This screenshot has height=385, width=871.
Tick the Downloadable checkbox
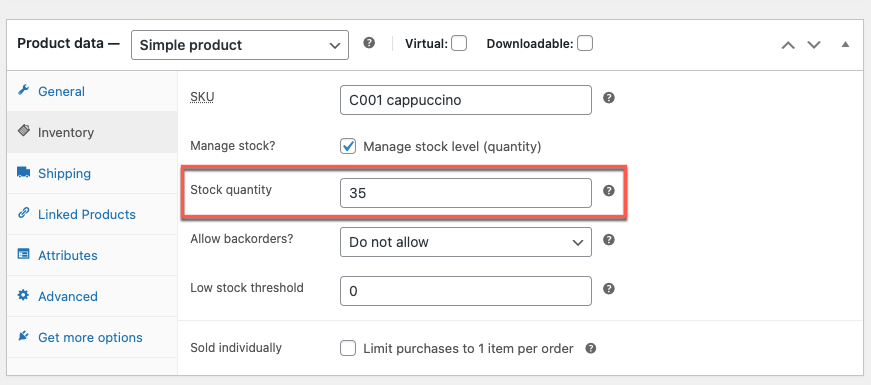point(585,43)
